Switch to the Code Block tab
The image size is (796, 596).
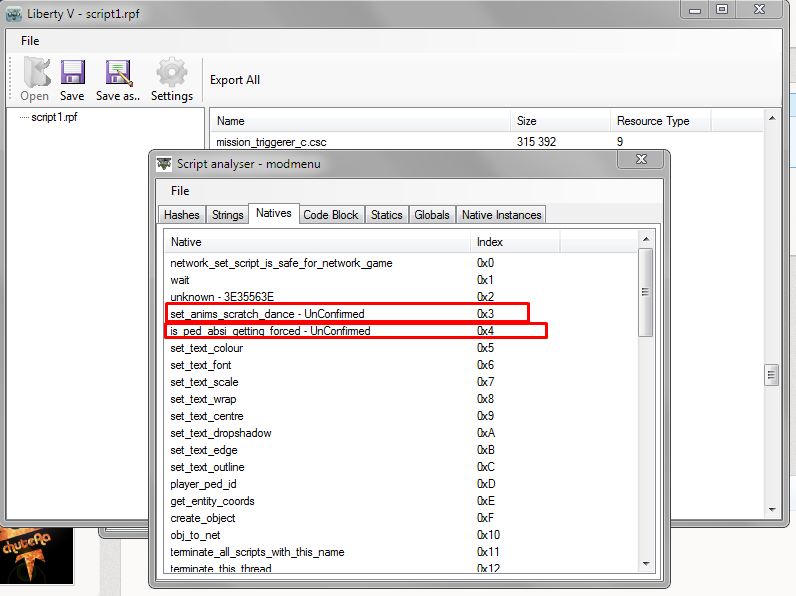tap(330, 215)
